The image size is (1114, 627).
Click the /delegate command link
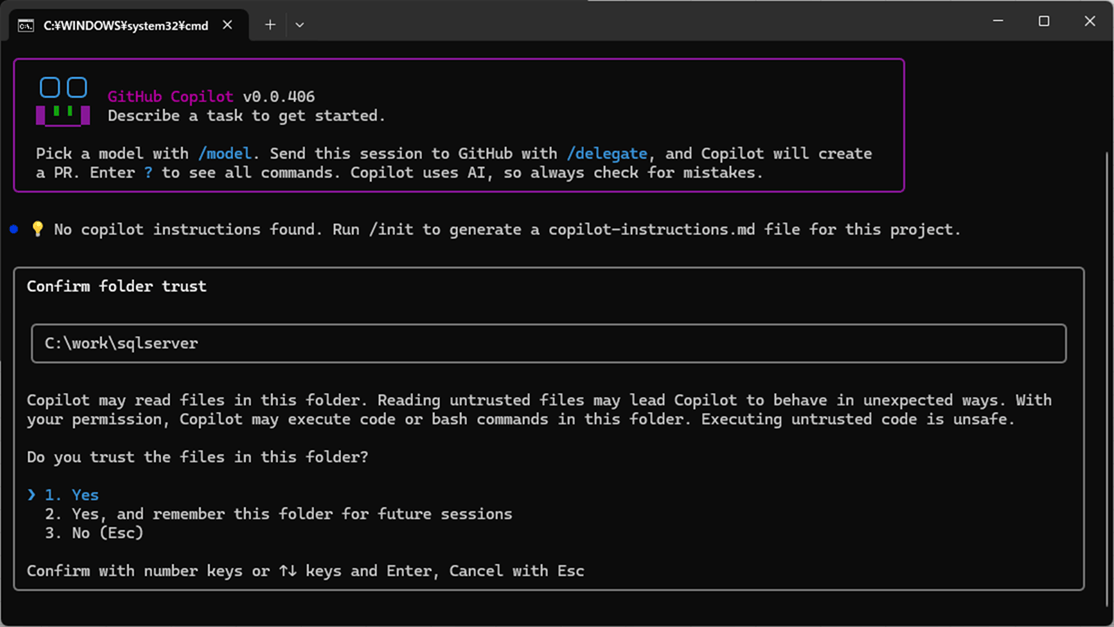tap(607, 153)
